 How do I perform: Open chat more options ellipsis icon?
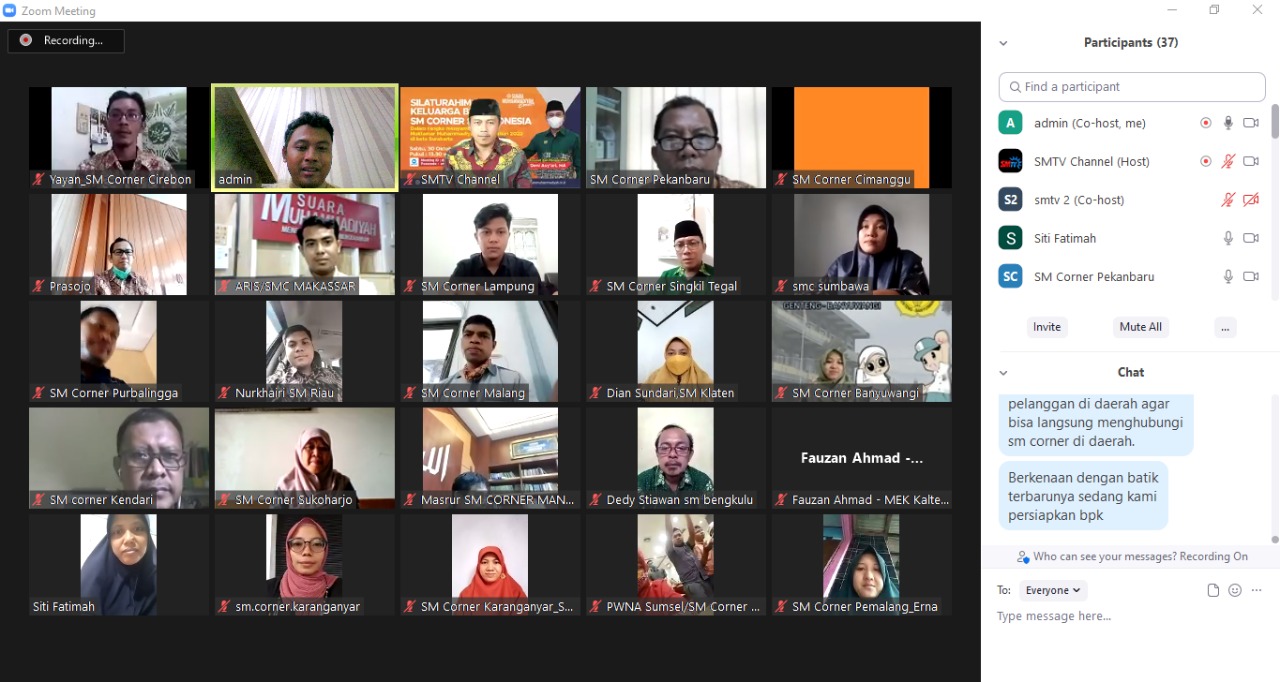click(1257, 590)
